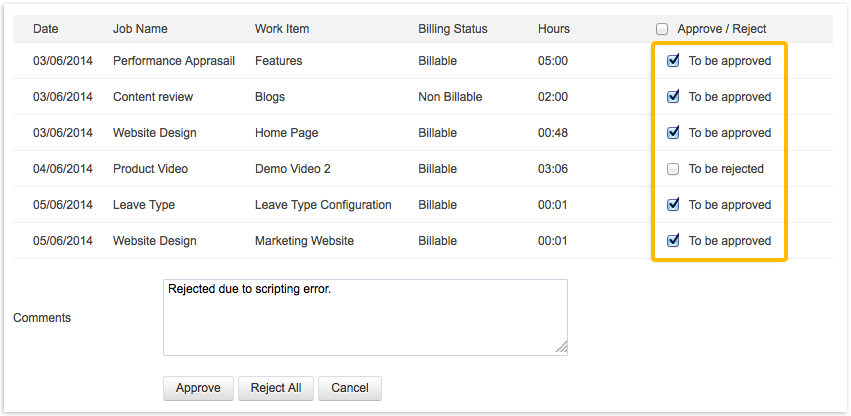851x416 pixels.
Task: Click the Approve button
Action: pos(198,388)
